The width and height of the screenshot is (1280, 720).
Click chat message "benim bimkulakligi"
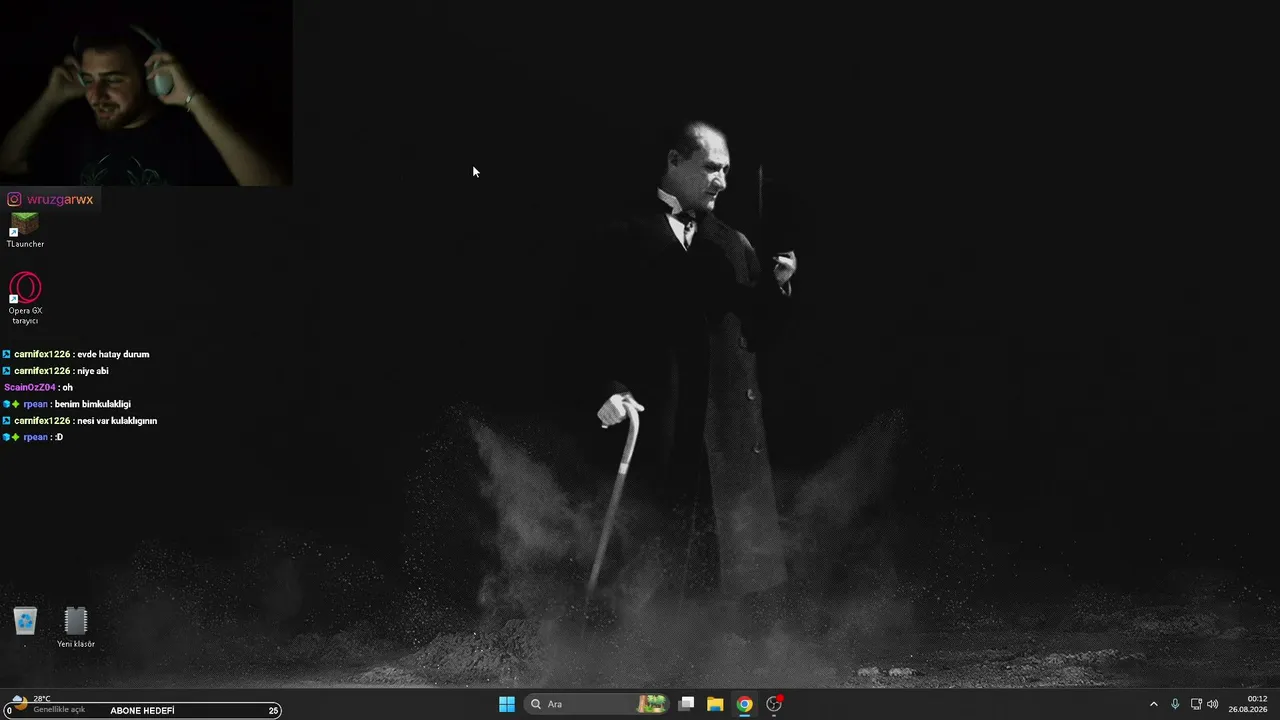[x=92, y=404]
